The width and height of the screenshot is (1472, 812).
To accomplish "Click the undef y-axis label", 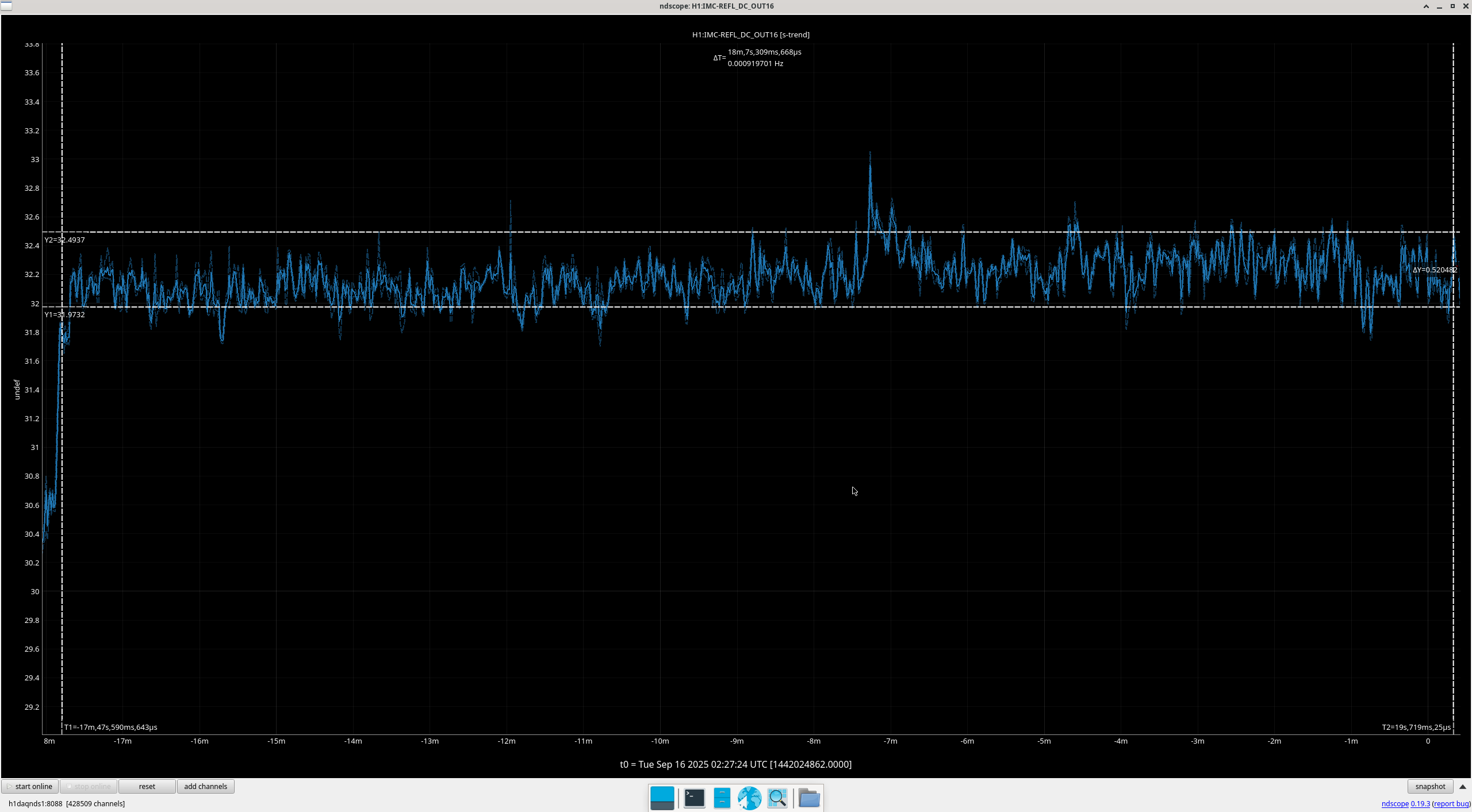I will [x=17, y=389].
